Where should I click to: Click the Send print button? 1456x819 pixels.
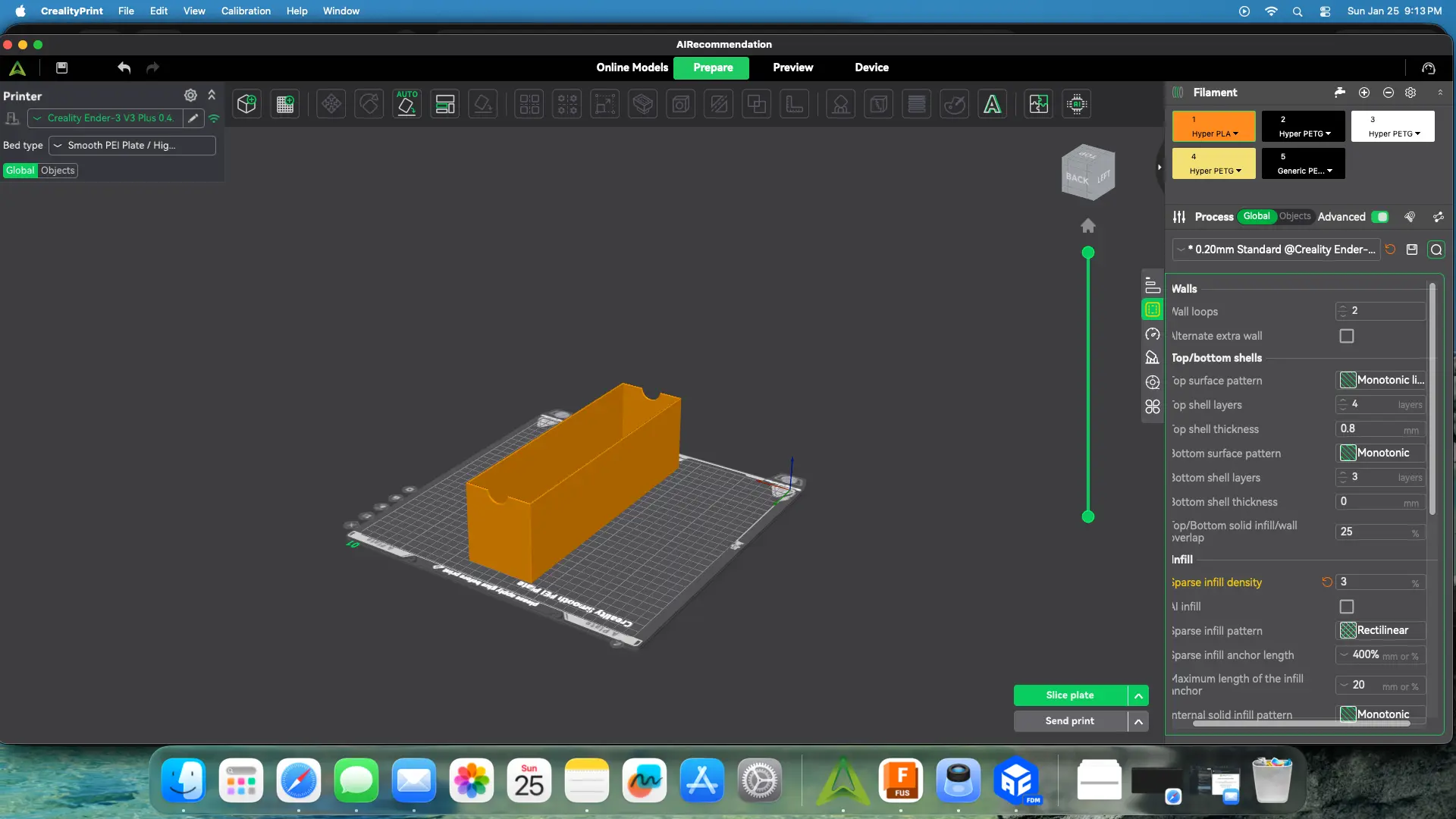pos(1070,721)
